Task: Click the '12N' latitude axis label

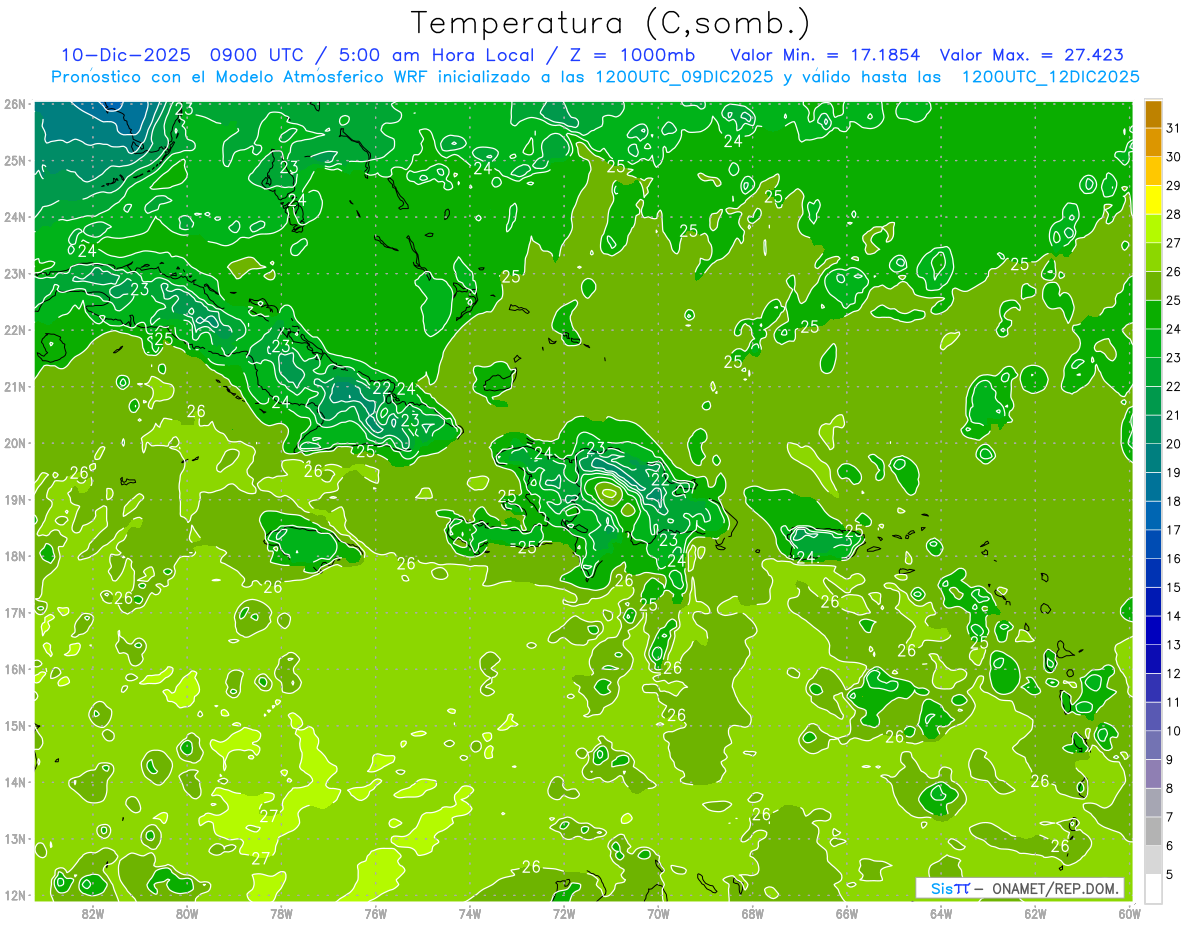Action: pos(15,895)
